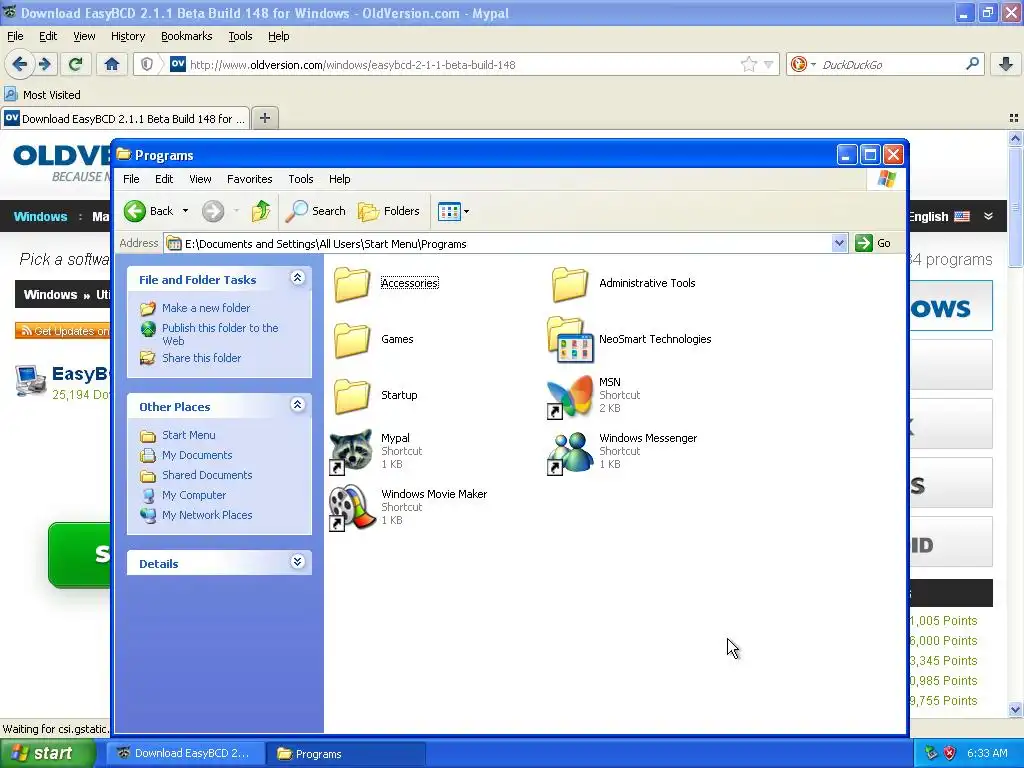Image resolution: width=1024 pixels, height=768 pixels.
Task: Click Make a new folder
Action: tap(206, 308)
